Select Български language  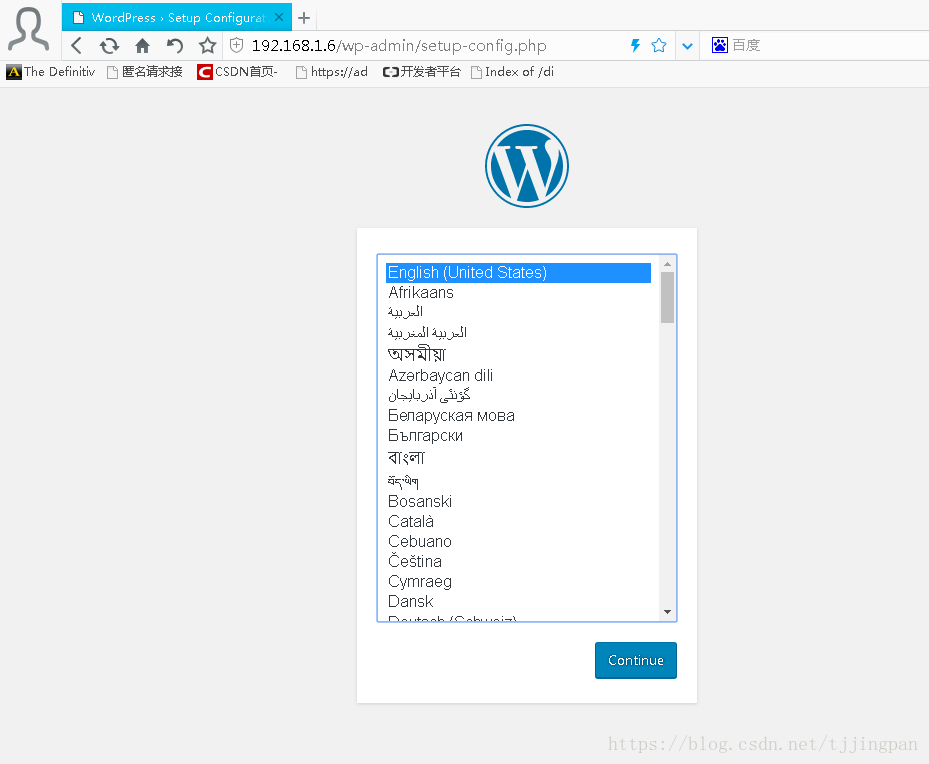pos(518,435)
